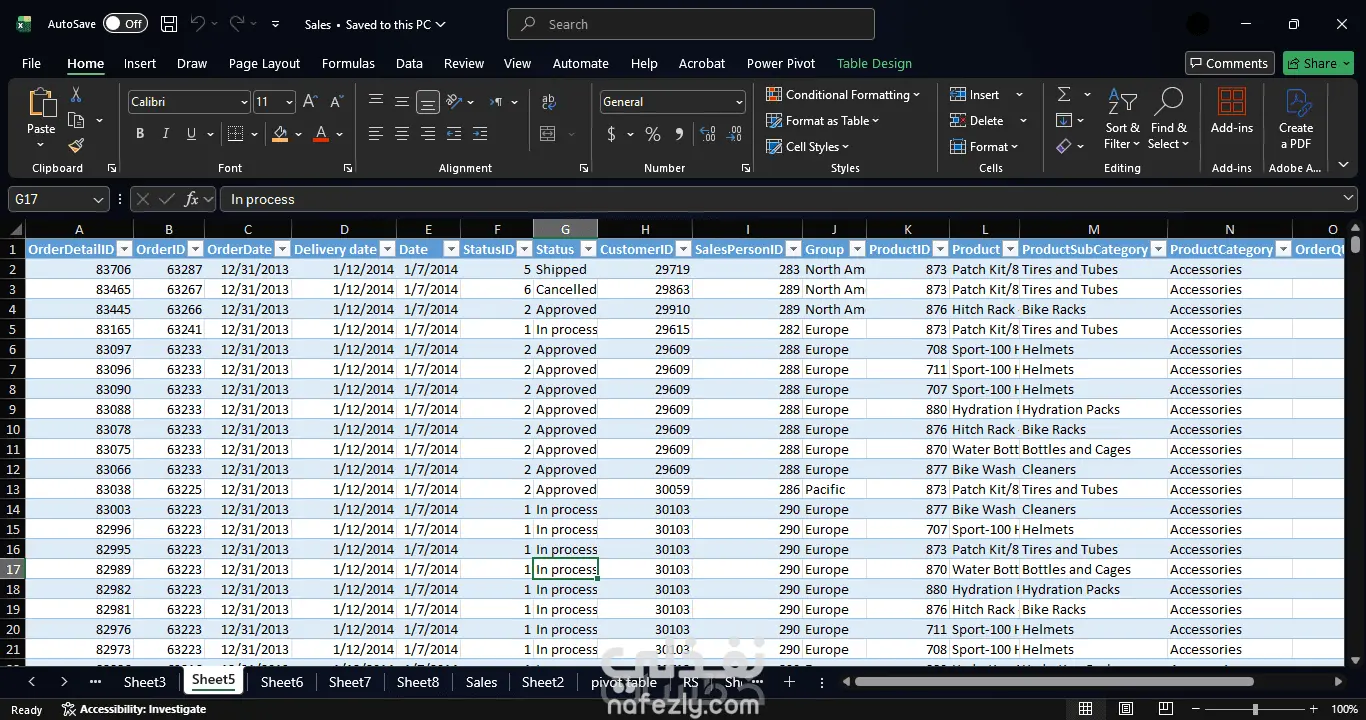Apply Comma Style number format
Viewport: 1366px width, 720px height.
click(679, 134)
